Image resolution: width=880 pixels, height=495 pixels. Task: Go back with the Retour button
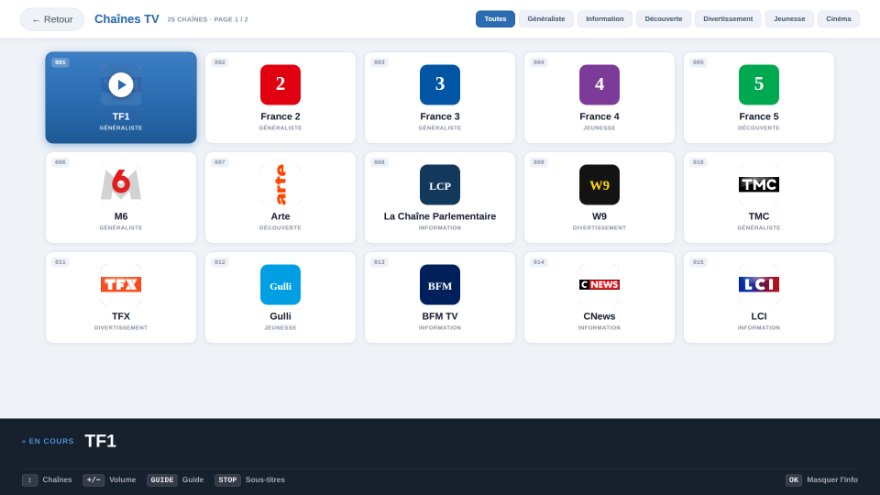[x=52, y=19]
